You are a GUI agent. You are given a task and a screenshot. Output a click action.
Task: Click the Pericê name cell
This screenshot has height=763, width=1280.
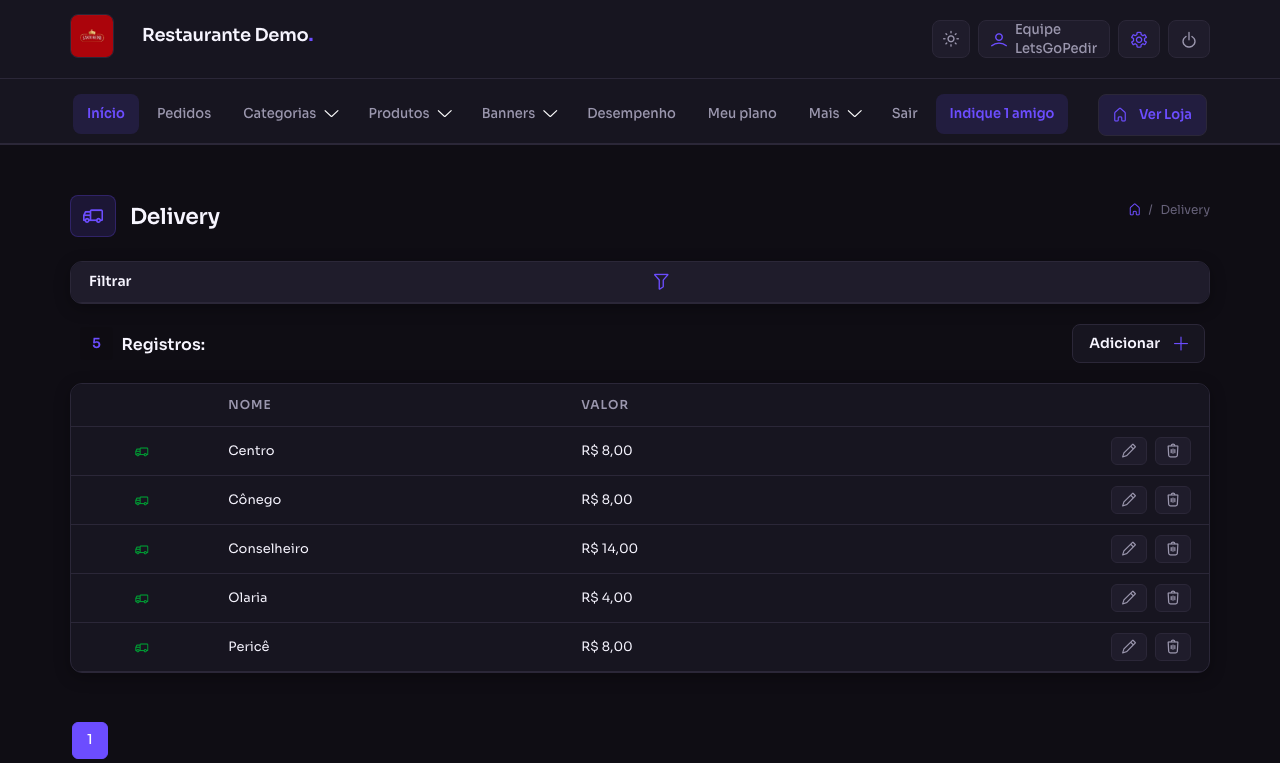[x=249, y=647]
